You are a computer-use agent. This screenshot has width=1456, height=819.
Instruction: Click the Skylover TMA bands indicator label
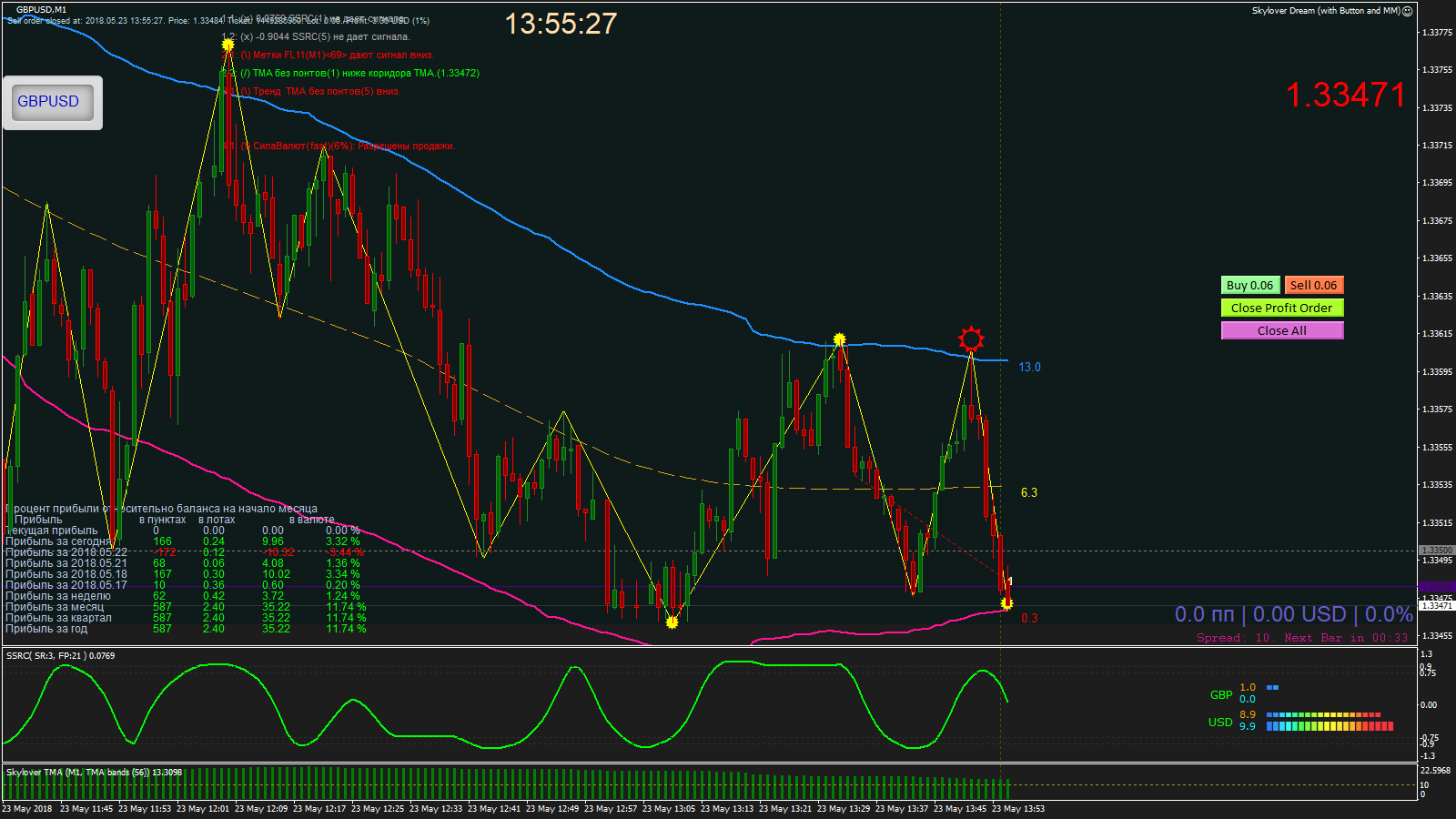click(94, 772)
